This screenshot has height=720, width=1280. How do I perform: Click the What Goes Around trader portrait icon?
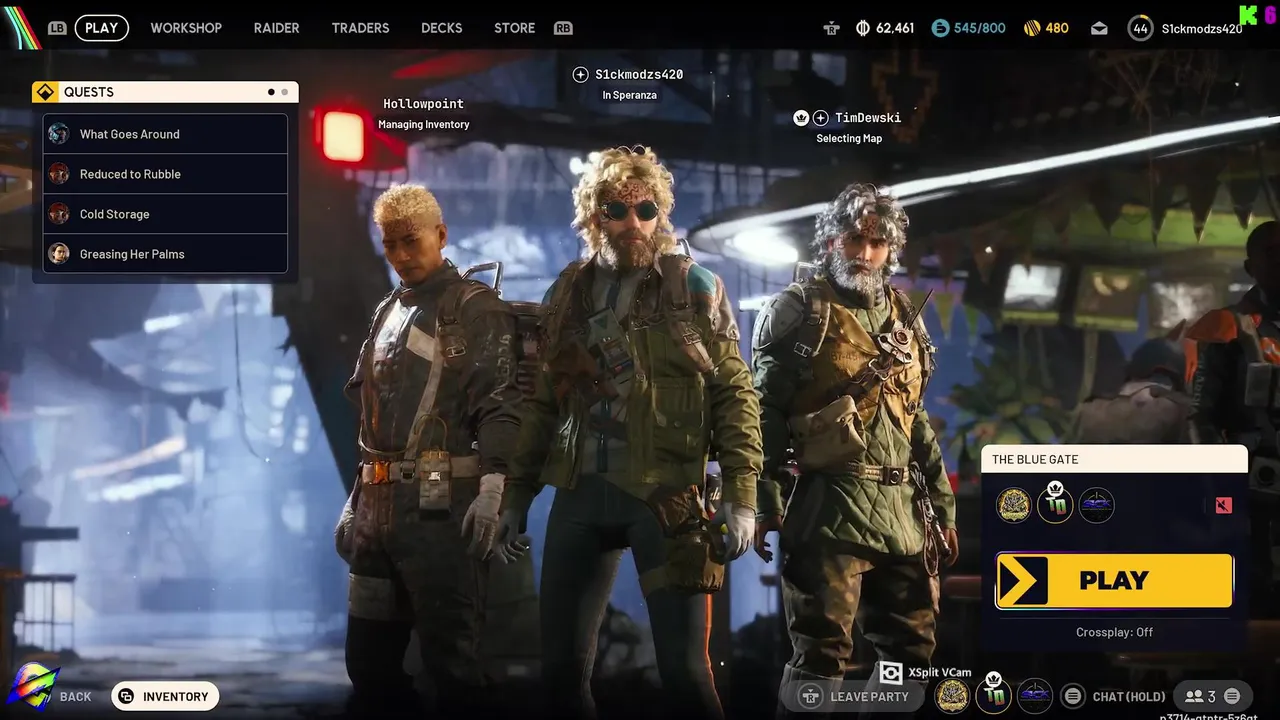click(59, 134)
